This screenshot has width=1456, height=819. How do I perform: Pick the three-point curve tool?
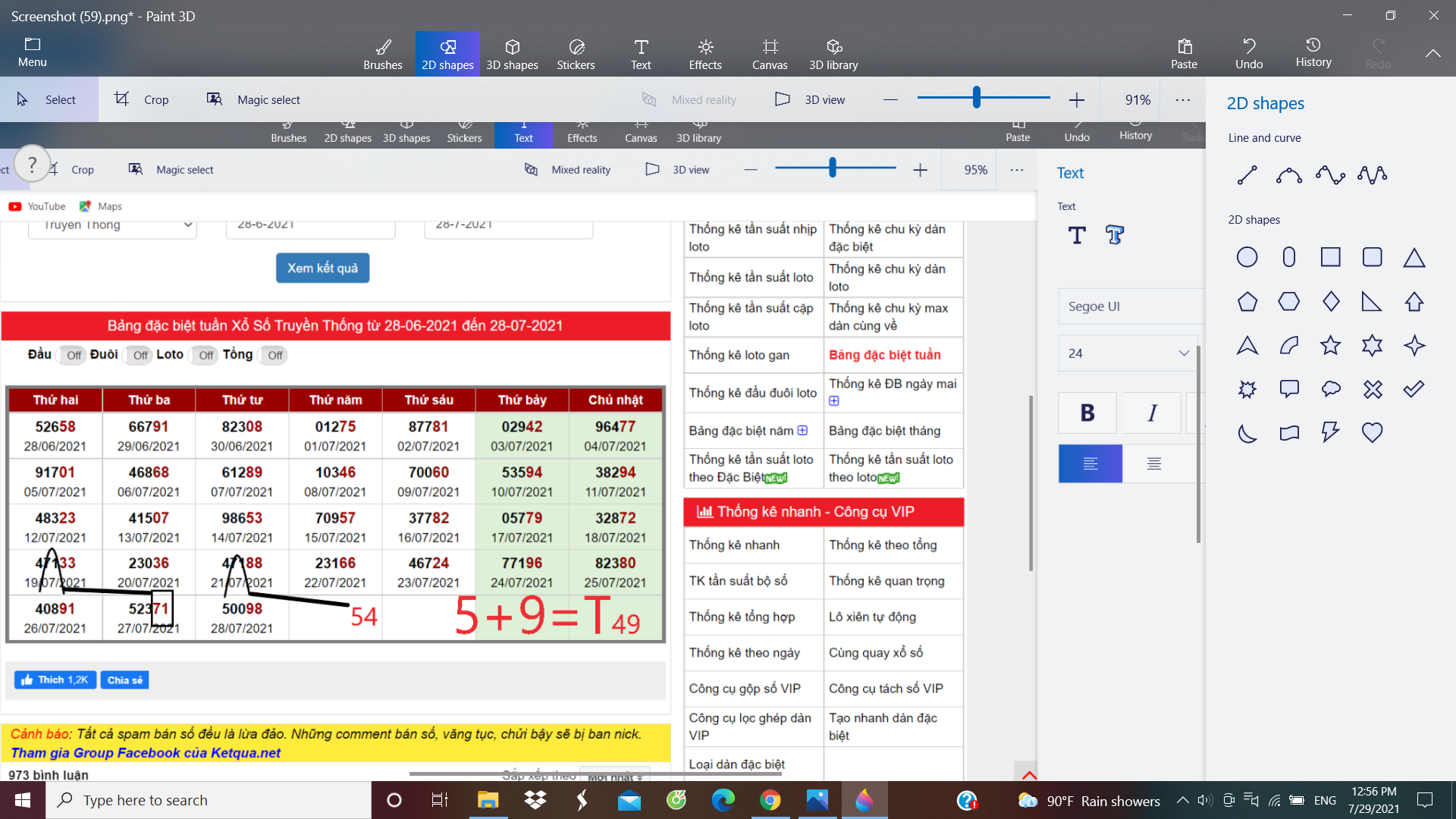coord(1331,175)
